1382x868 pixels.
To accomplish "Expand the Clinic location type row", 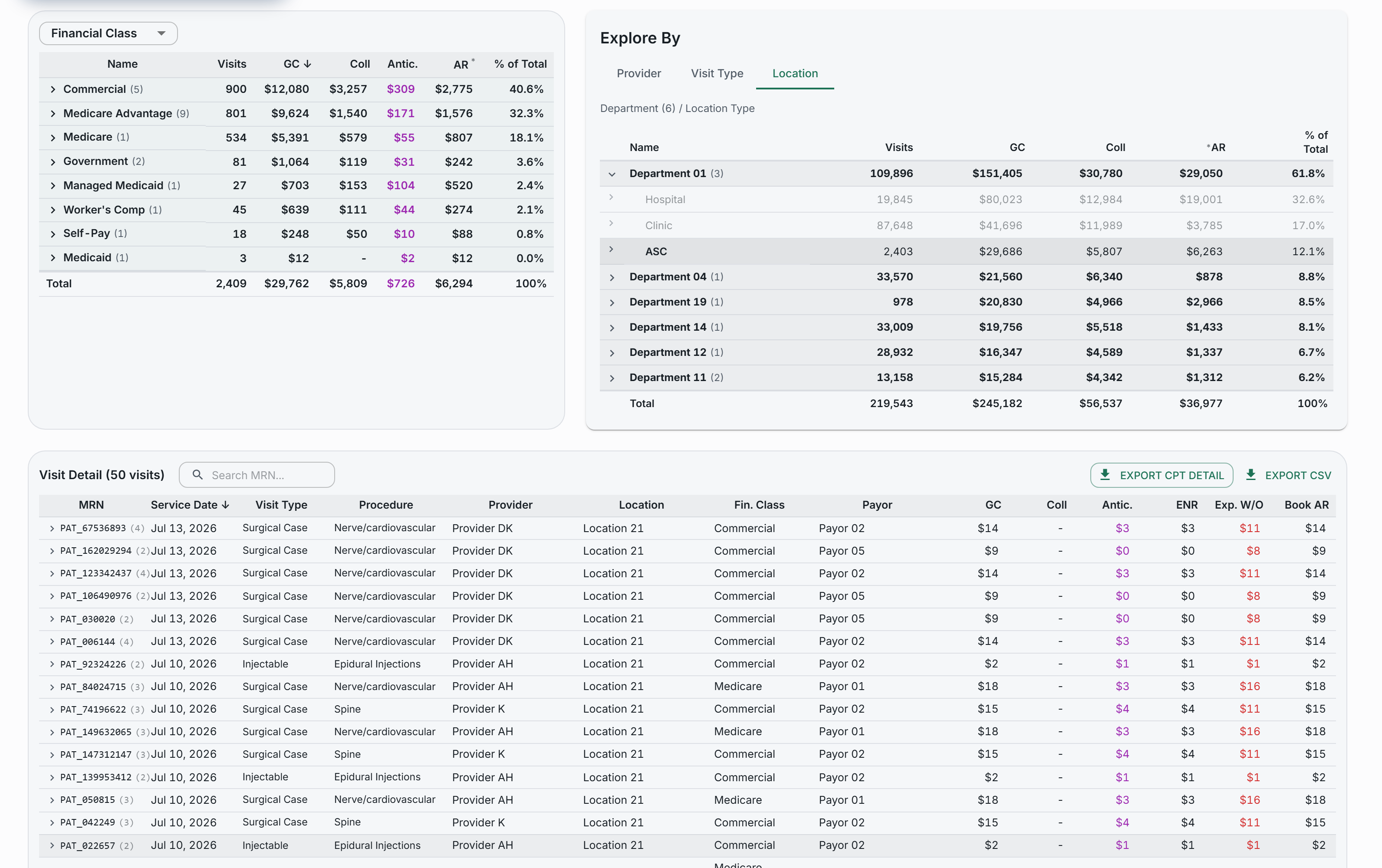I will (x=611, y=223).
